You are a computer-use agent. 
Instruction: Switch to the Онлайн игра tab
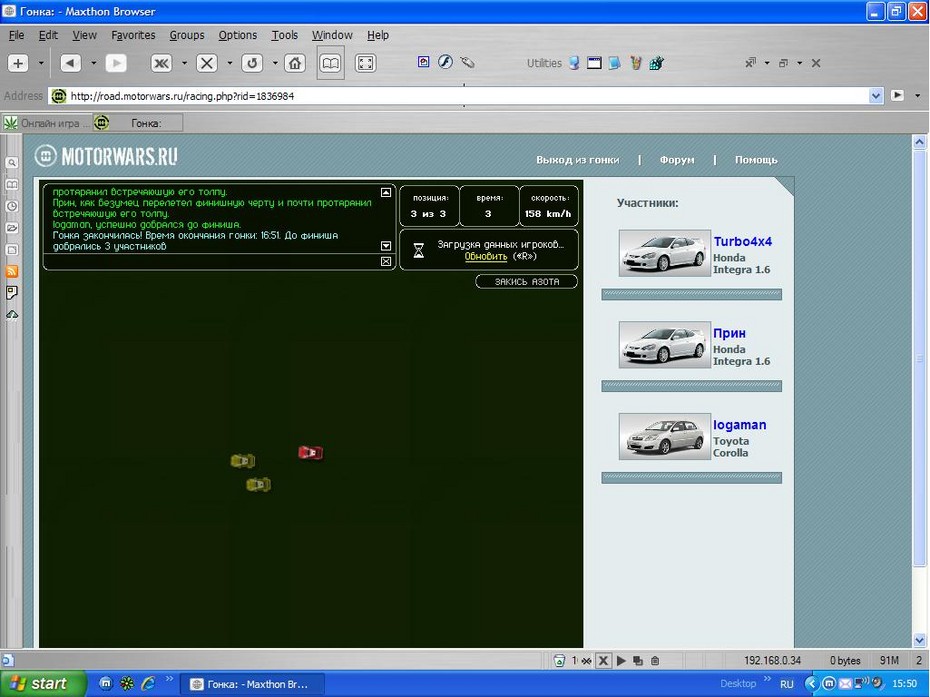pyautogui.click(x=47, y=123)
